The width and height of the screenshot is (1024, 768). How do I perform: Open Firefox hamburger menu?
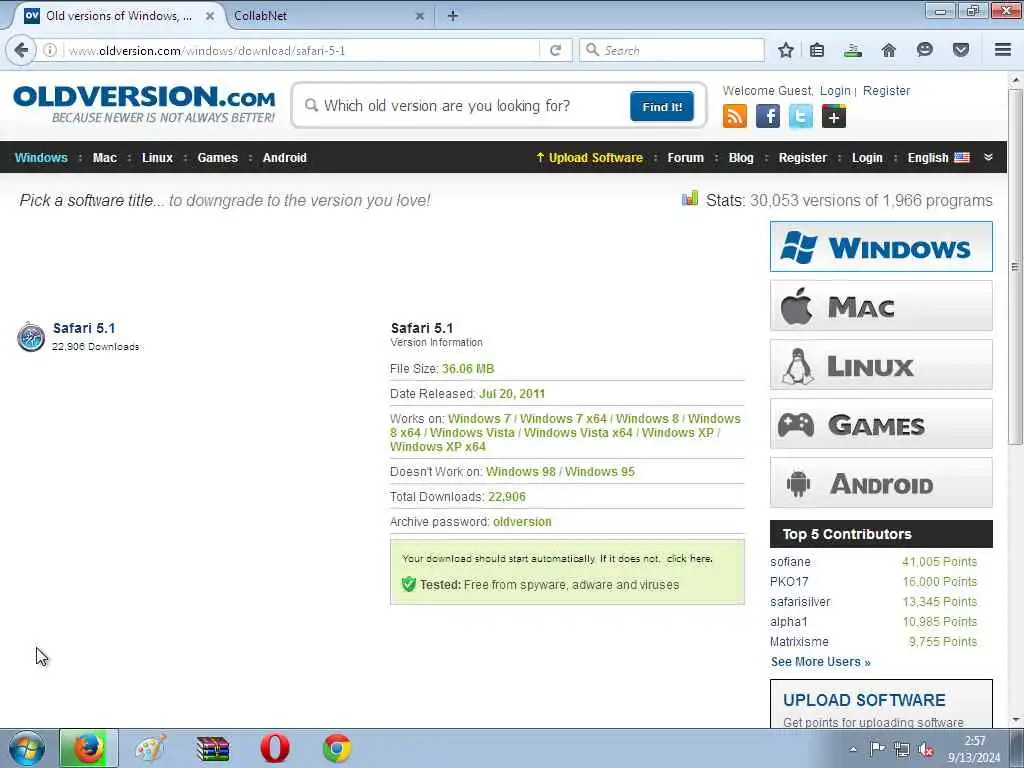pyautogui.click(x=1003, y=50)
